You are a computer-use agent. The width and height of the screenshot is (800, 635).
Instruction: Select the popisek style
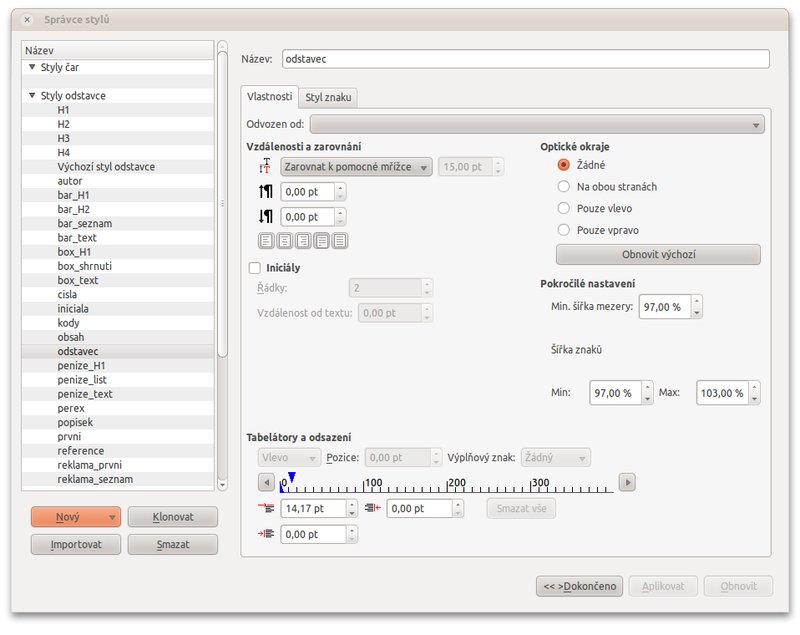tap(75, 422)
